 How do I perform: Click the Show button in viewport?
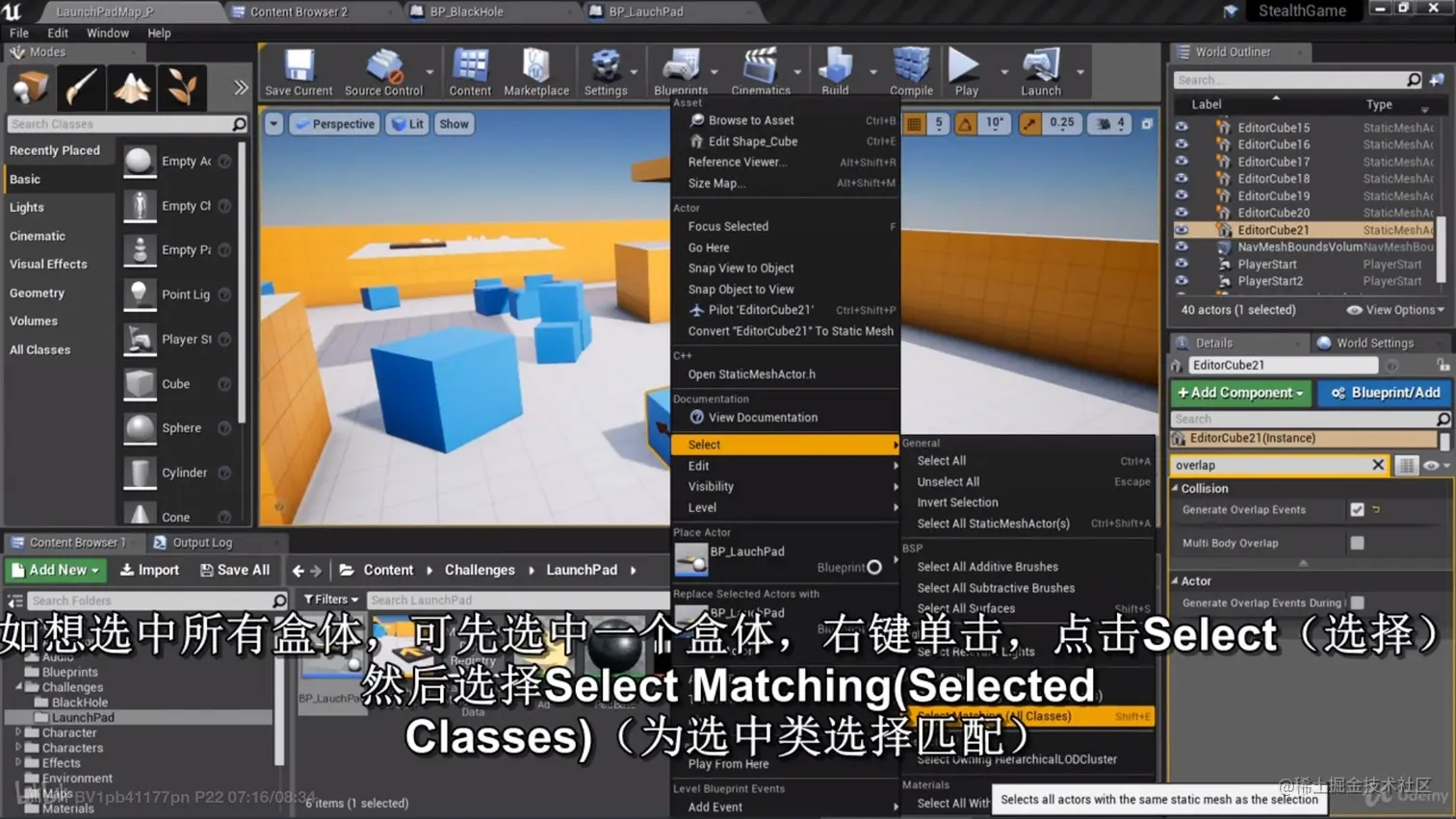coord(454,124)
